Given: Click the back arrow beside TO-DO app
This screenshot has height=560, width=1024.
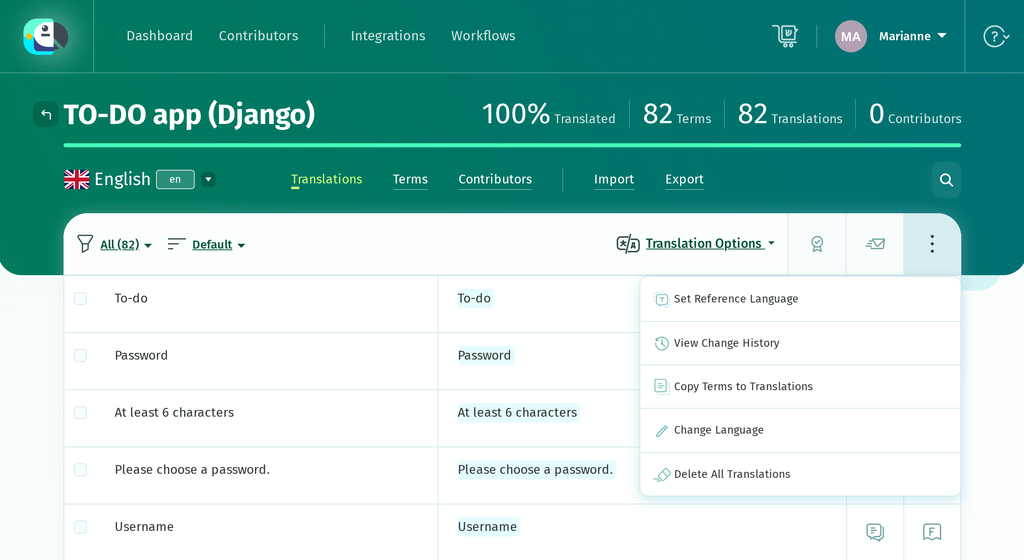Looking at the screenshot, I should (46, 115).
